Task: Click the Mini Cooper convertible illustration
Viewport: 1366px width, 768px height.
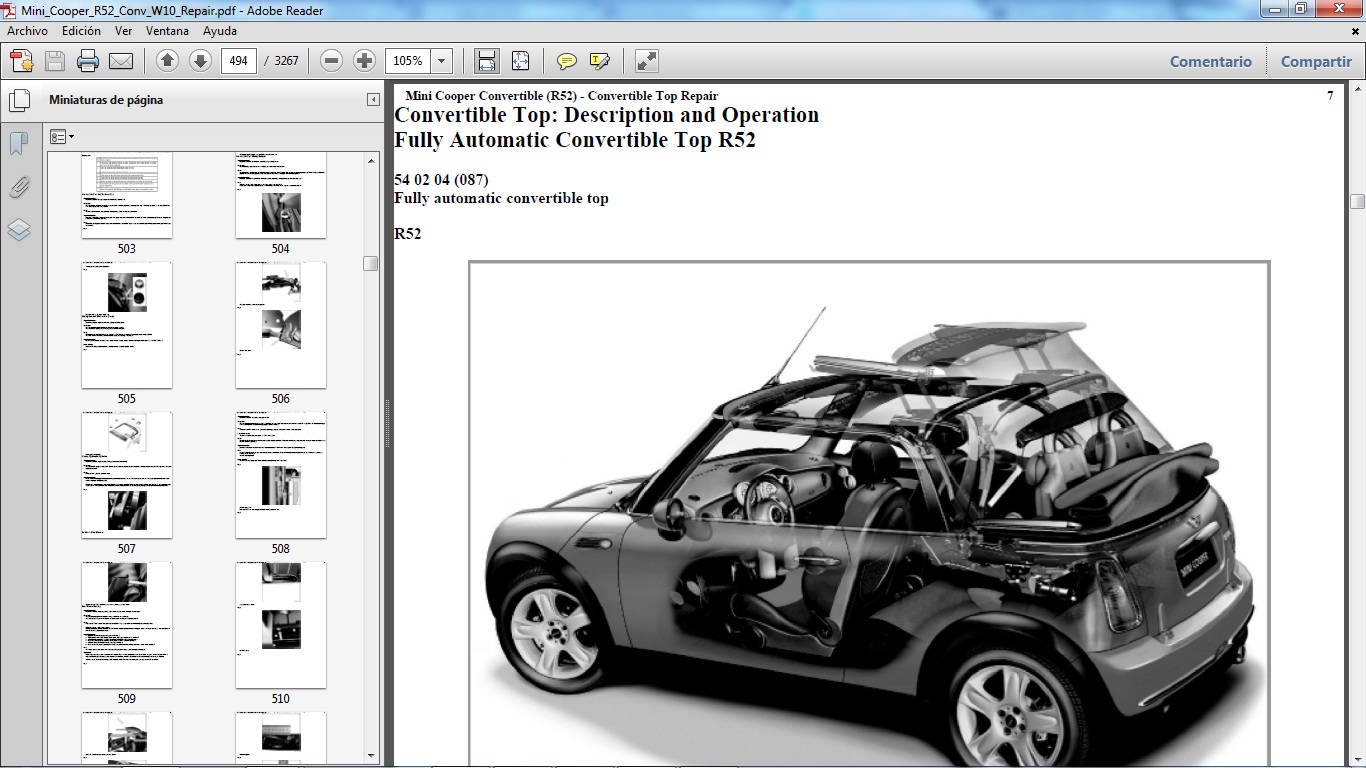Action: point(869,514)
